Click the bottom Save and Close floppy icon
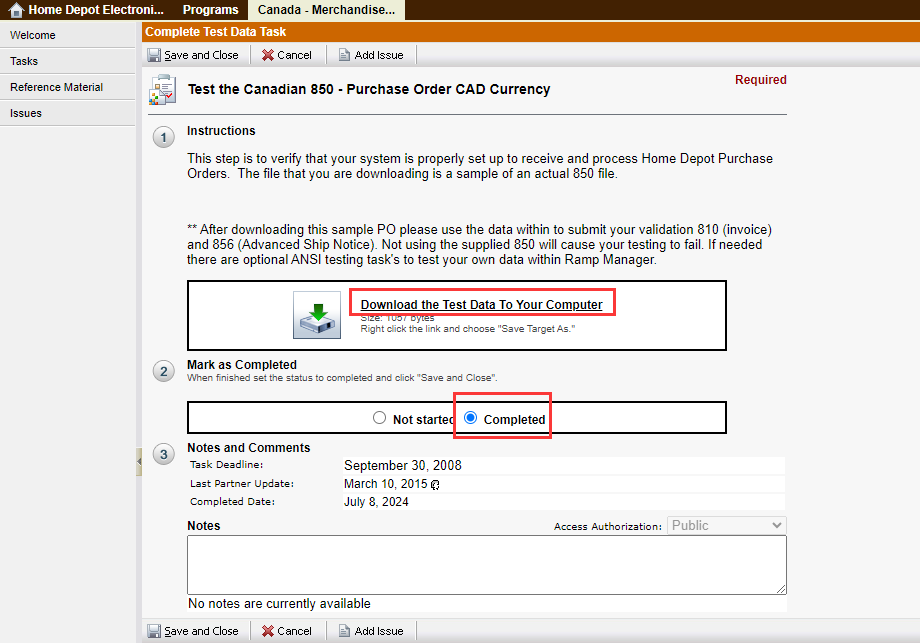This screenshot has width=920, height=643. click(154, 631)
